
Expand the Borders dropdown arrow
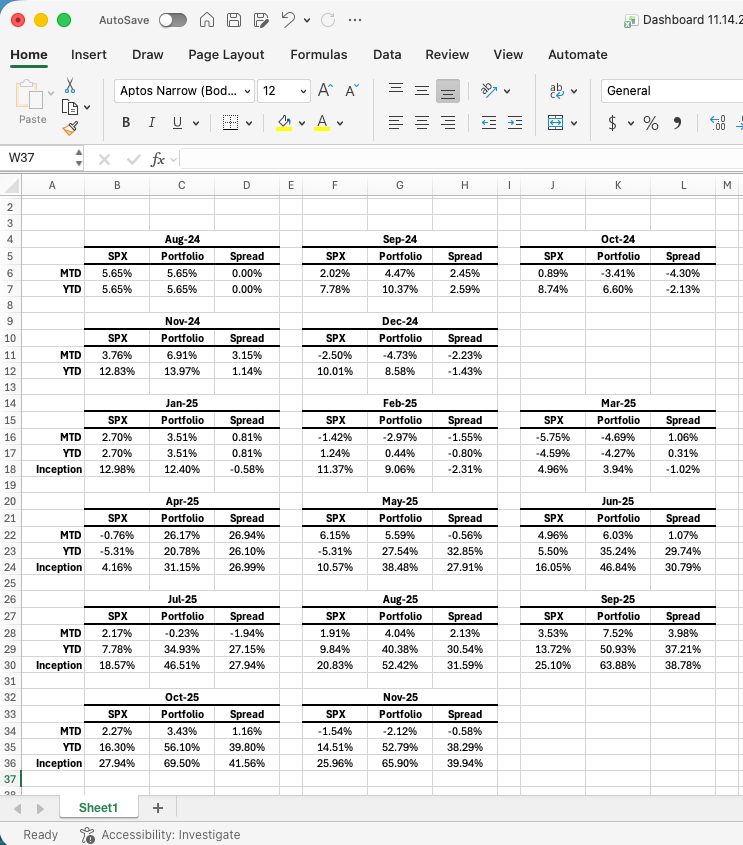tap(249, 123)
